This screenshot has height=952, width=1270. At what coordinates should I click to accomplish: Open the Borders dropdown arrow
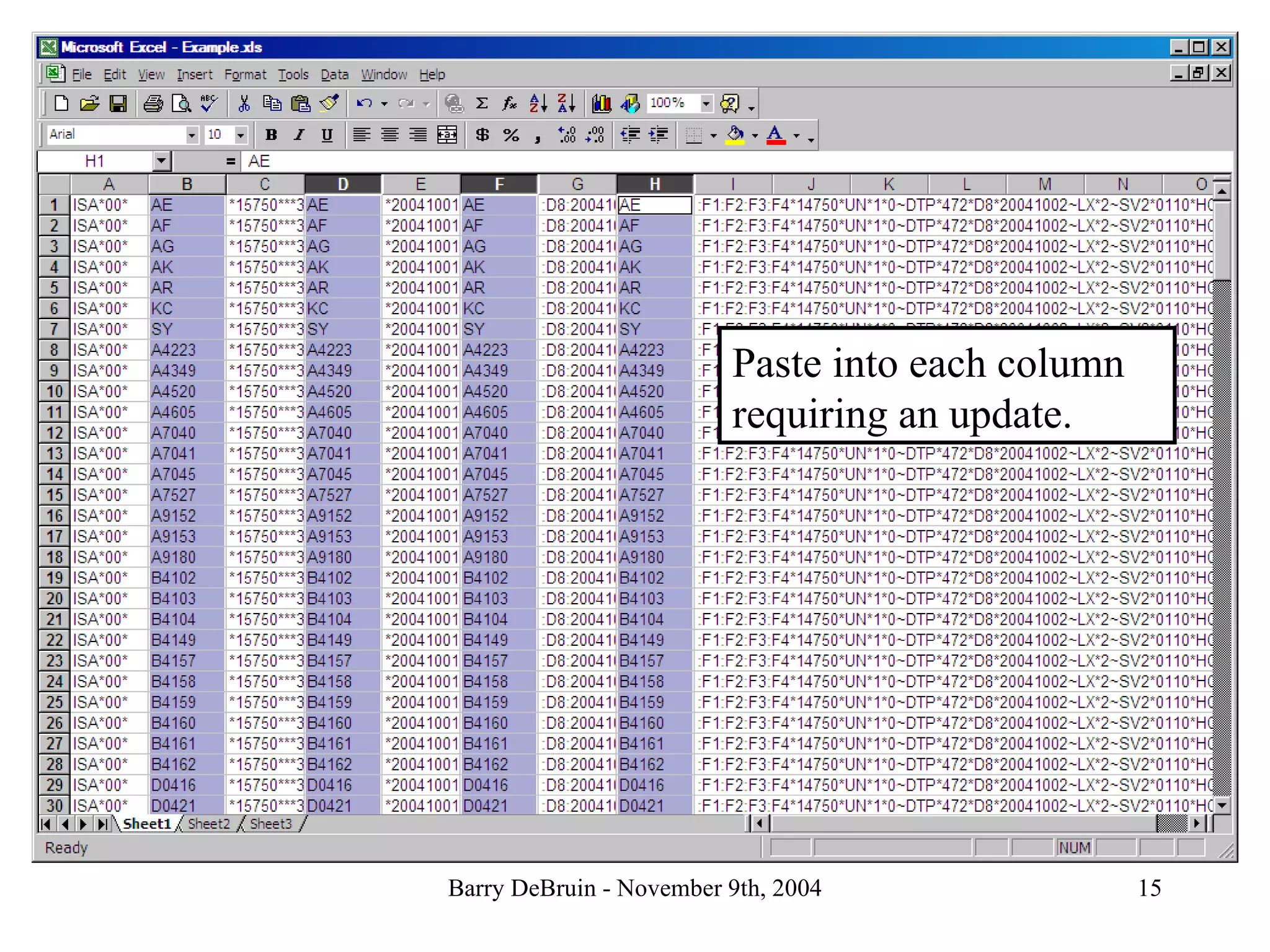pos(714,135)
